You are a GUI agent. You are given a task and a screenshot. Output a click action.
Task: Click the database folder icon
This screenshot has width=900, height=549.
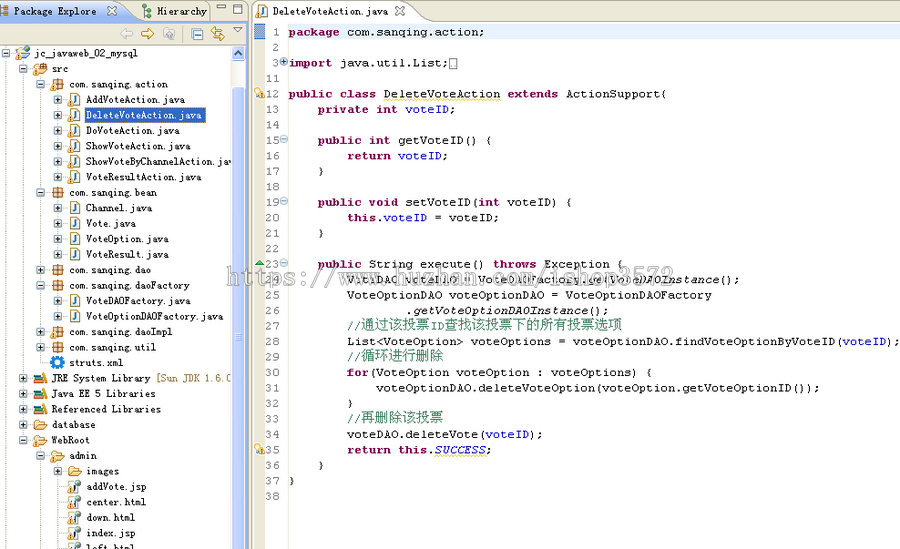(40, 425)
